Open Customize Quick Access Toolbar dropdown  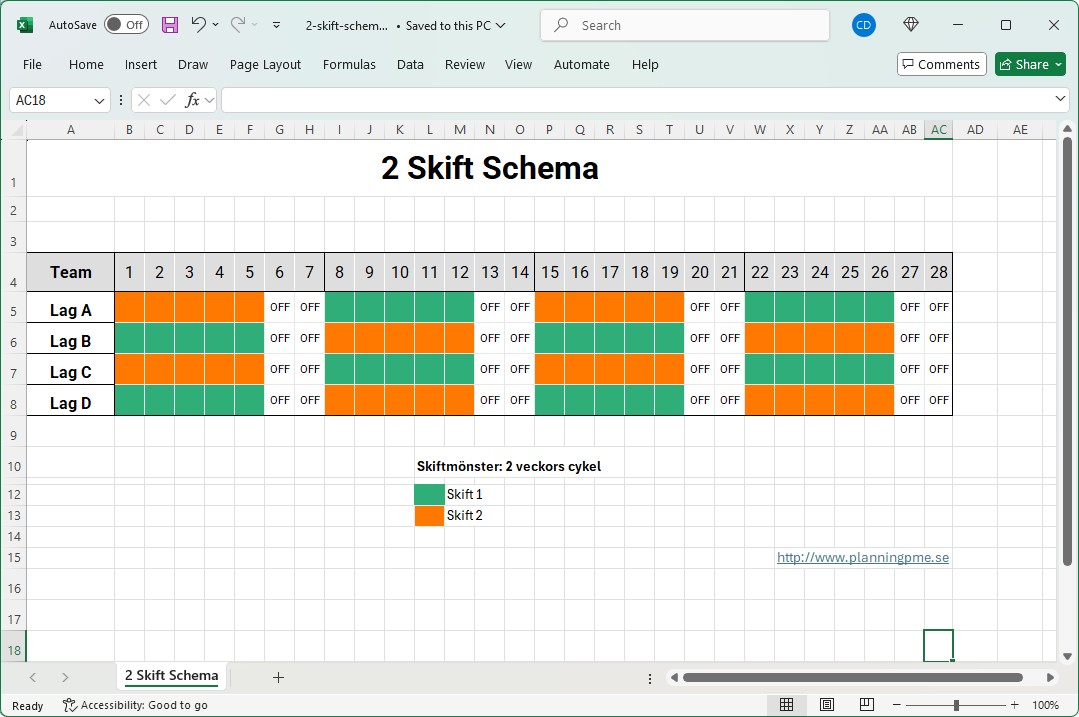(276, 25)
